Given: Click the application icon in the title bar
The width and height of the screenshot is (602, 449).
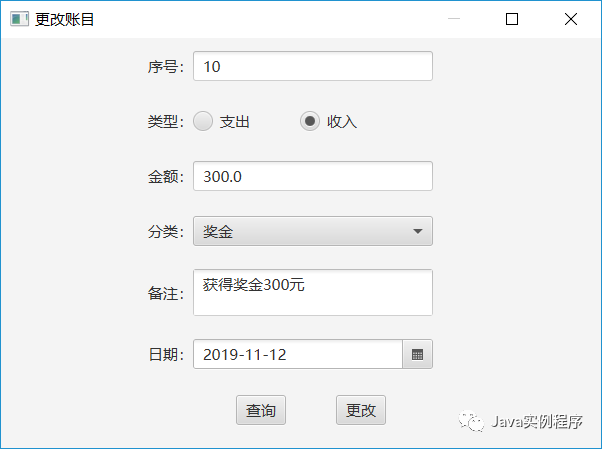Looking at the screenshot, I should click(x=19, y=19).
